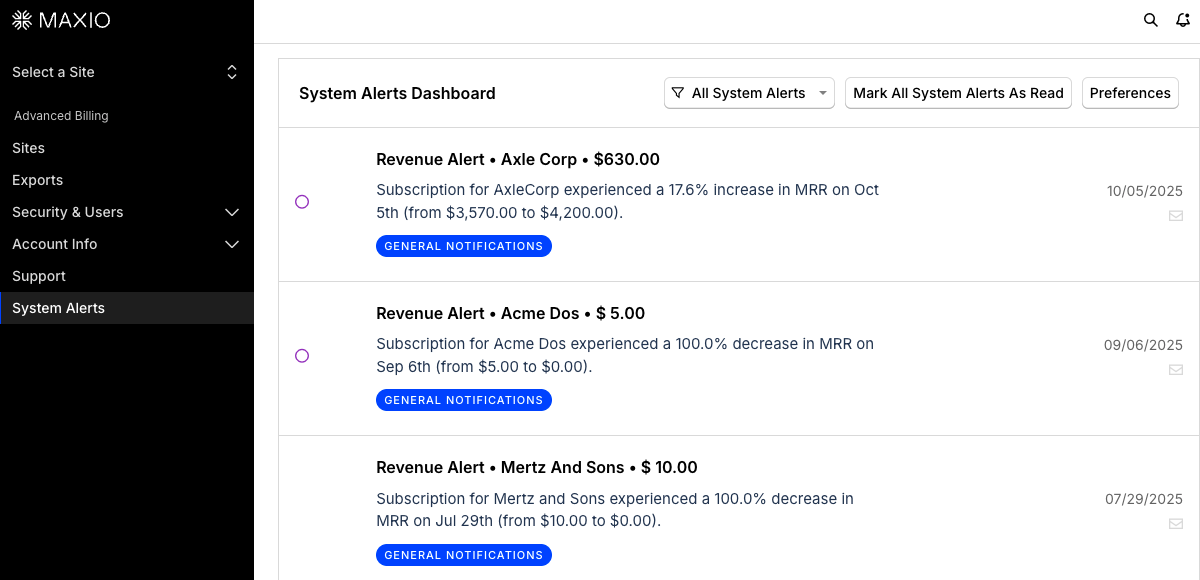Open Revenue Alert • Mertz And Sons • $ 10.00 title

pyautogui.click(x=537, y=467)
